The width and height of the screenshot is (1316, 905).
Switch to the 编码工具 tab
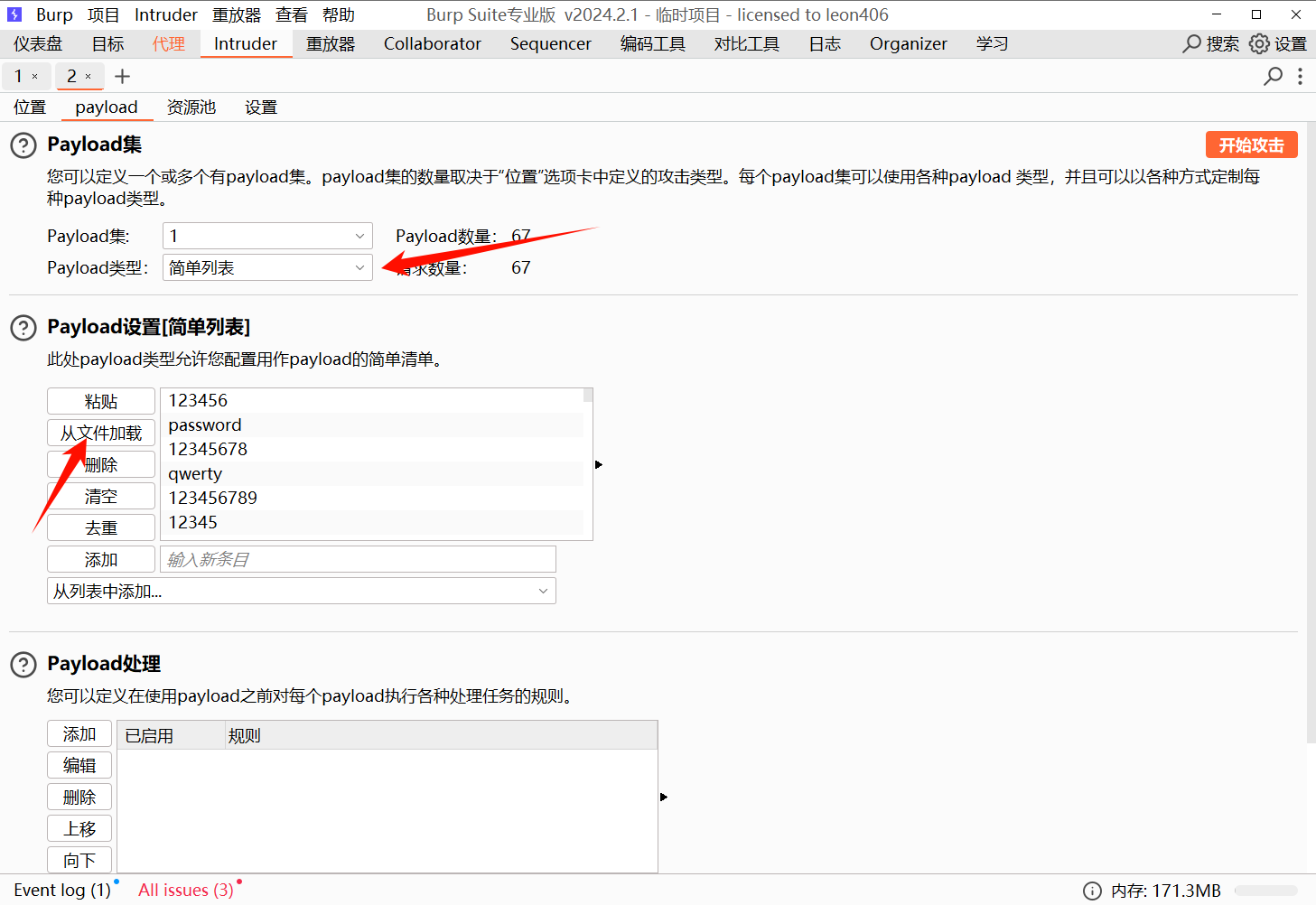point(653,43)
